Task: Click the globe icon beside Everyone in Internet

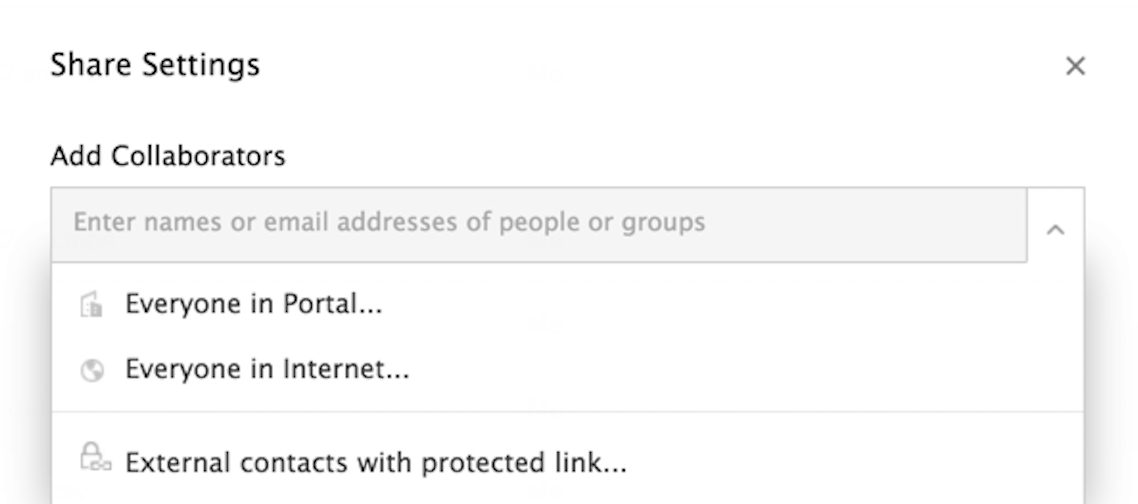Action: point(91,371)
